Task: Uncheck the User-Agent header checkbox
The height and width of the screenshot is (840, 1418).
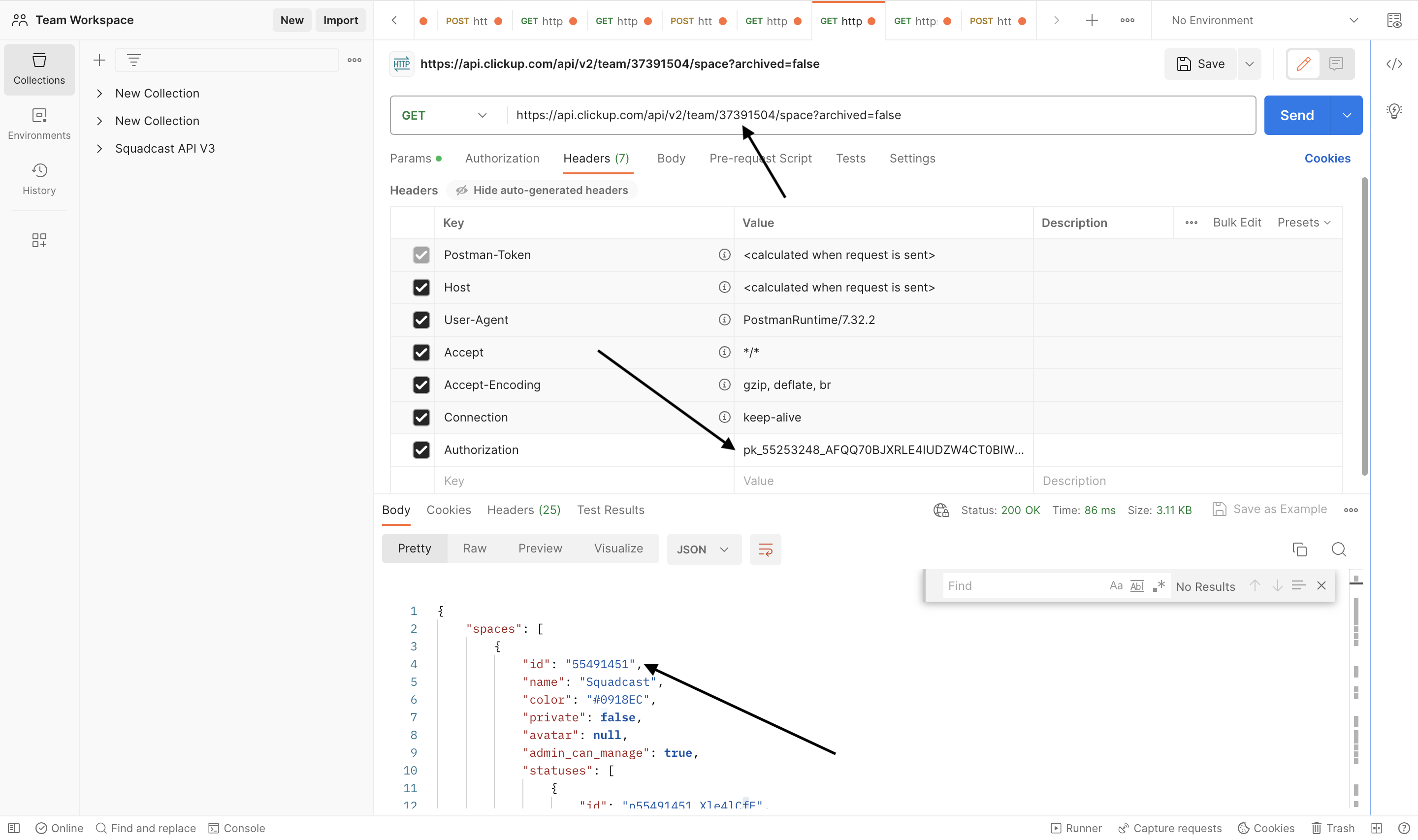Action: point(421,320)
